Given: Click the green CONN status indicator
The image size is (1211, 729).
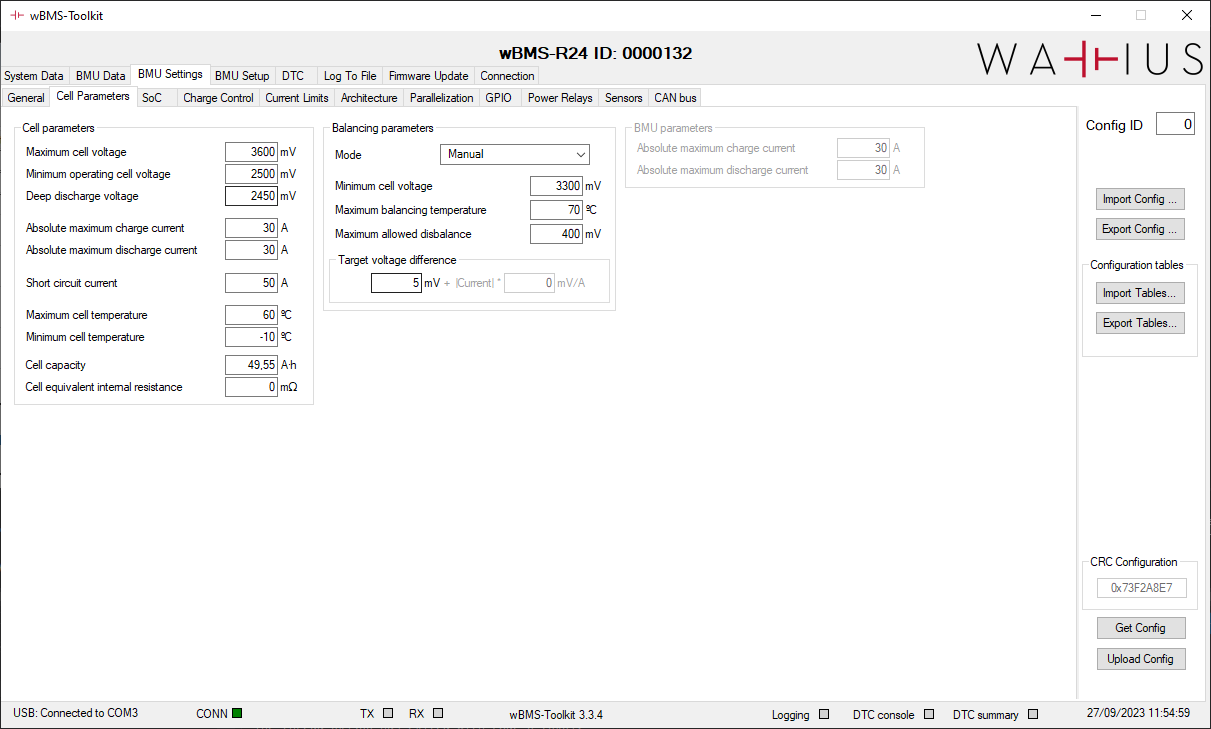Looking at the screenshot, I should [237, 713].
